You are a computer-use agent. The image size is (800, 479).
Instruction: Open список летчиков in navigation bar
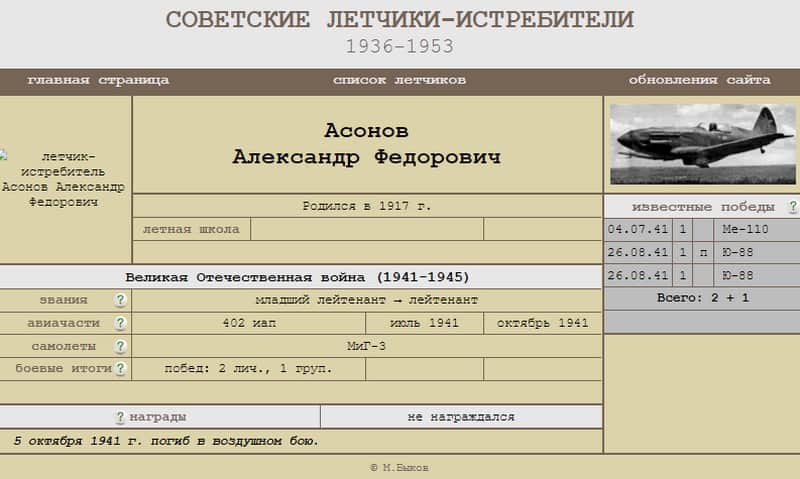(x=399, y=80)
